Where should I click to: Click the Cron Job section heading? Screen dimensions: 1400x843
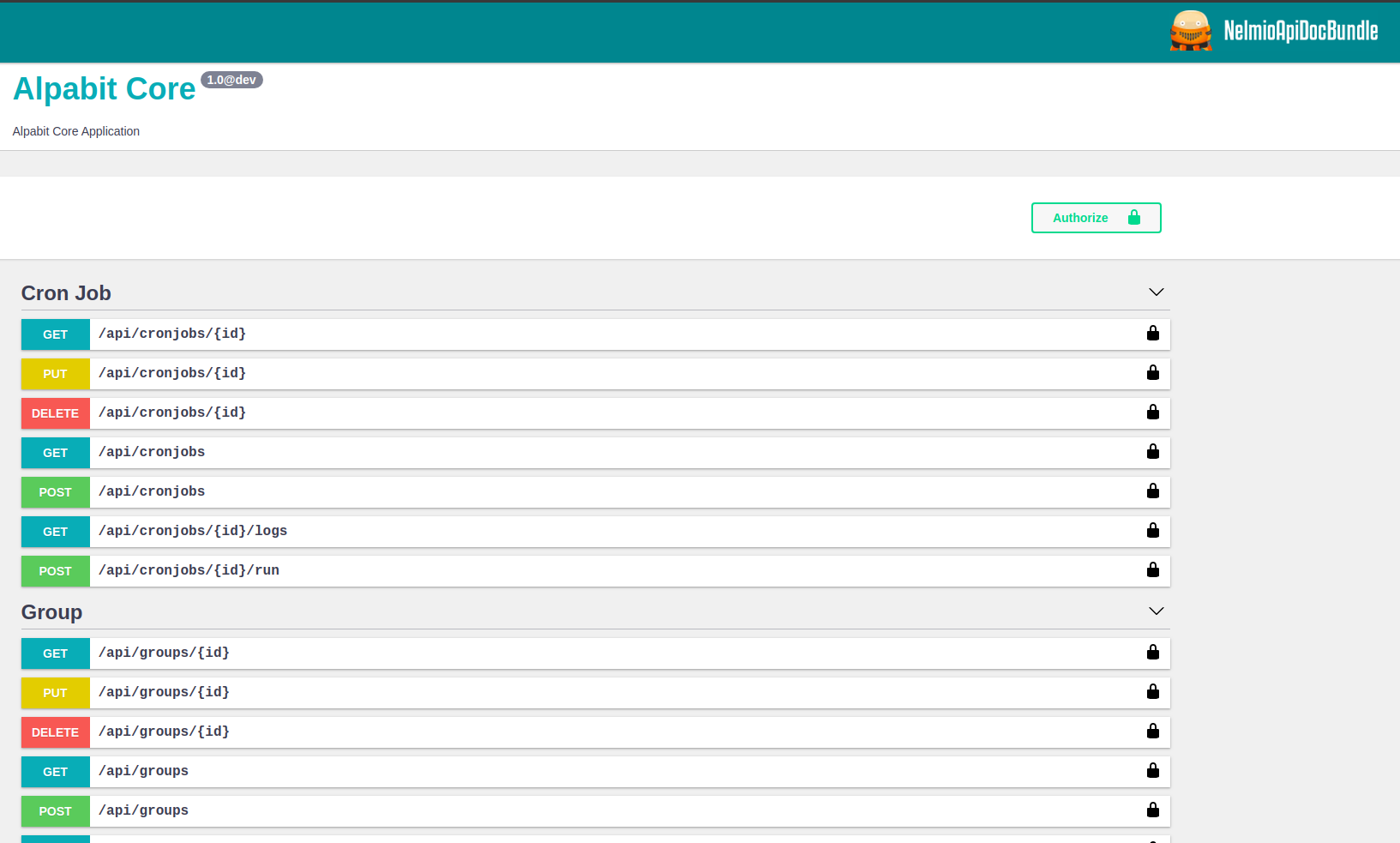[x=66, y=293]
